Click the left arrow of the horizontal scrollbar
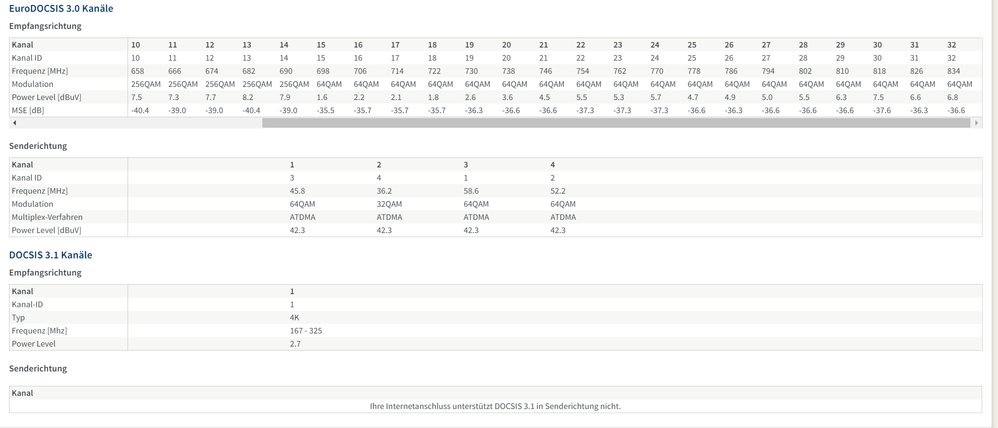The width and height of the screenshot is (998, 428). [x=15, y=123]
